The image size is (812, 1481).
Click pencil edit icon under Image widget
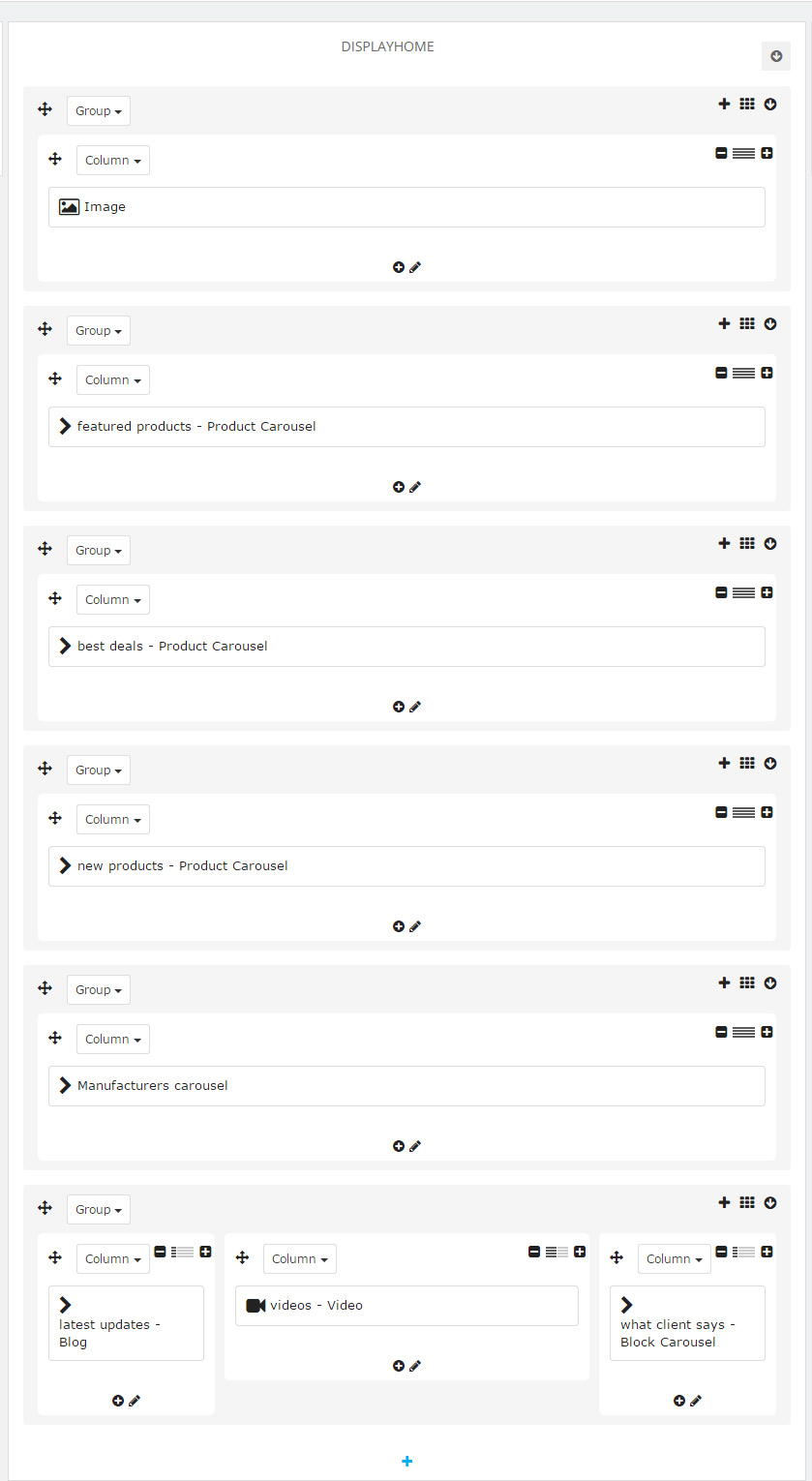pos(415,267)
